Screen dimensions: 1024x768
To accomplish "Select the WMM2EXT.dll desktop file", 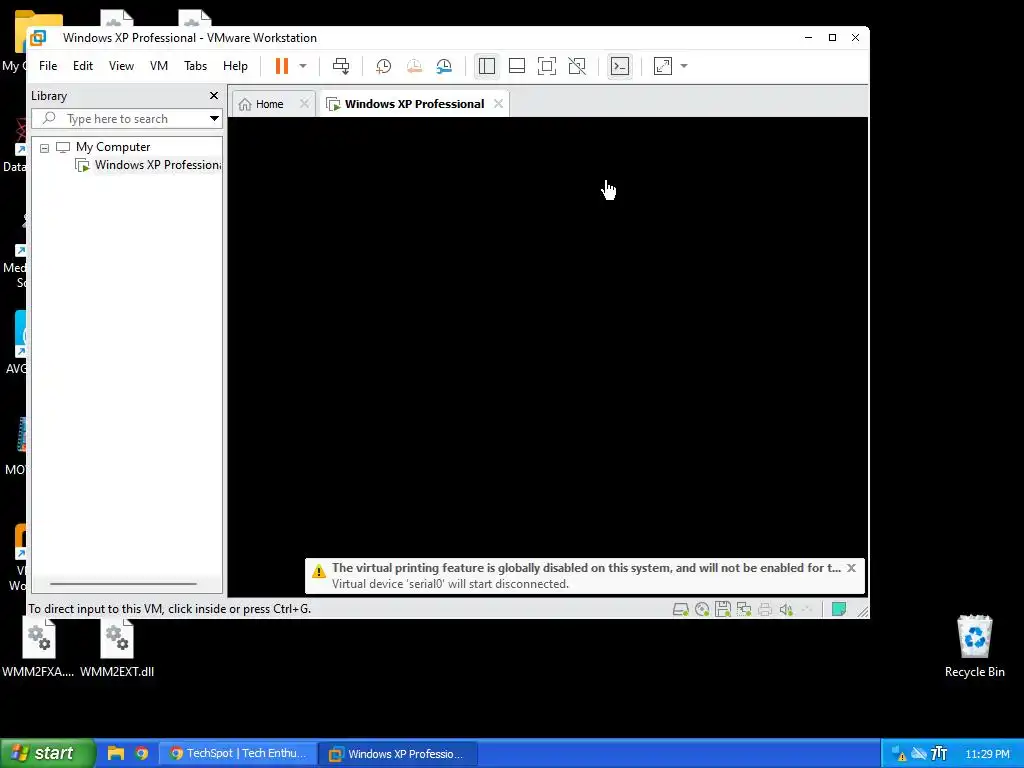I will (x=117, y=648).
